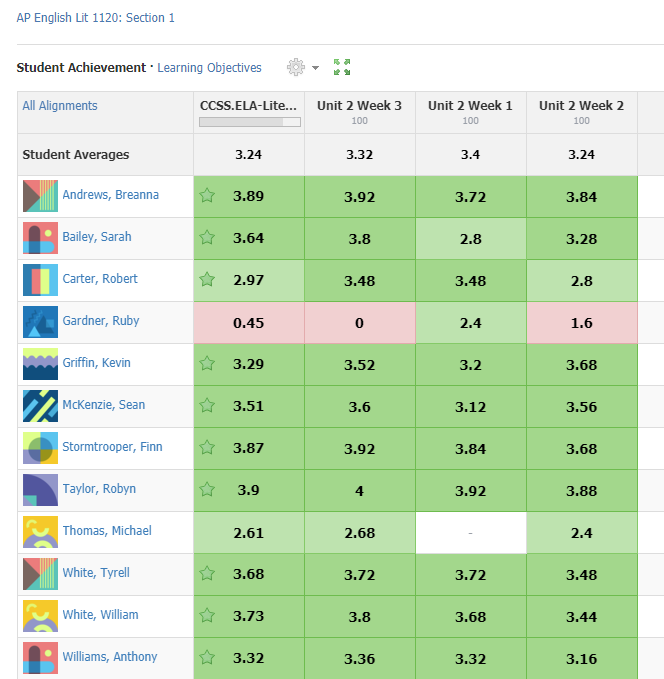Click the mastery star for Sarah Bailey

click(208, 237)
